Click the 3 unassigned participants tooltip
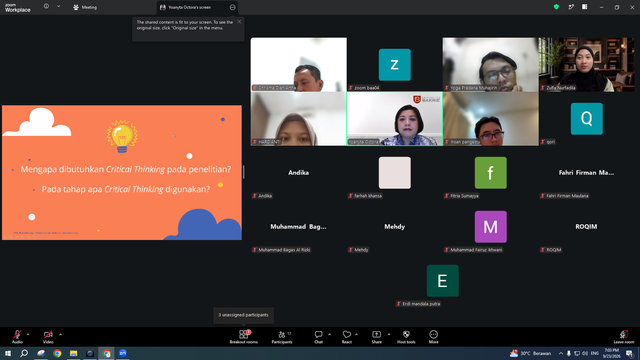Screen dimensions: 640x360 click(x=244, y=315)
